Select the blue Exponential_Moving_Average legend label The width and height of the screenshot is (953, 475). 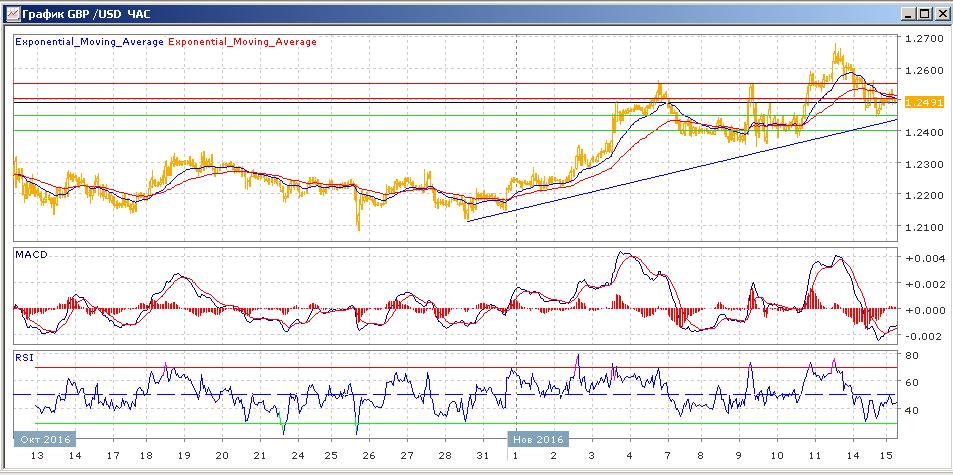[x=89, y=42]
